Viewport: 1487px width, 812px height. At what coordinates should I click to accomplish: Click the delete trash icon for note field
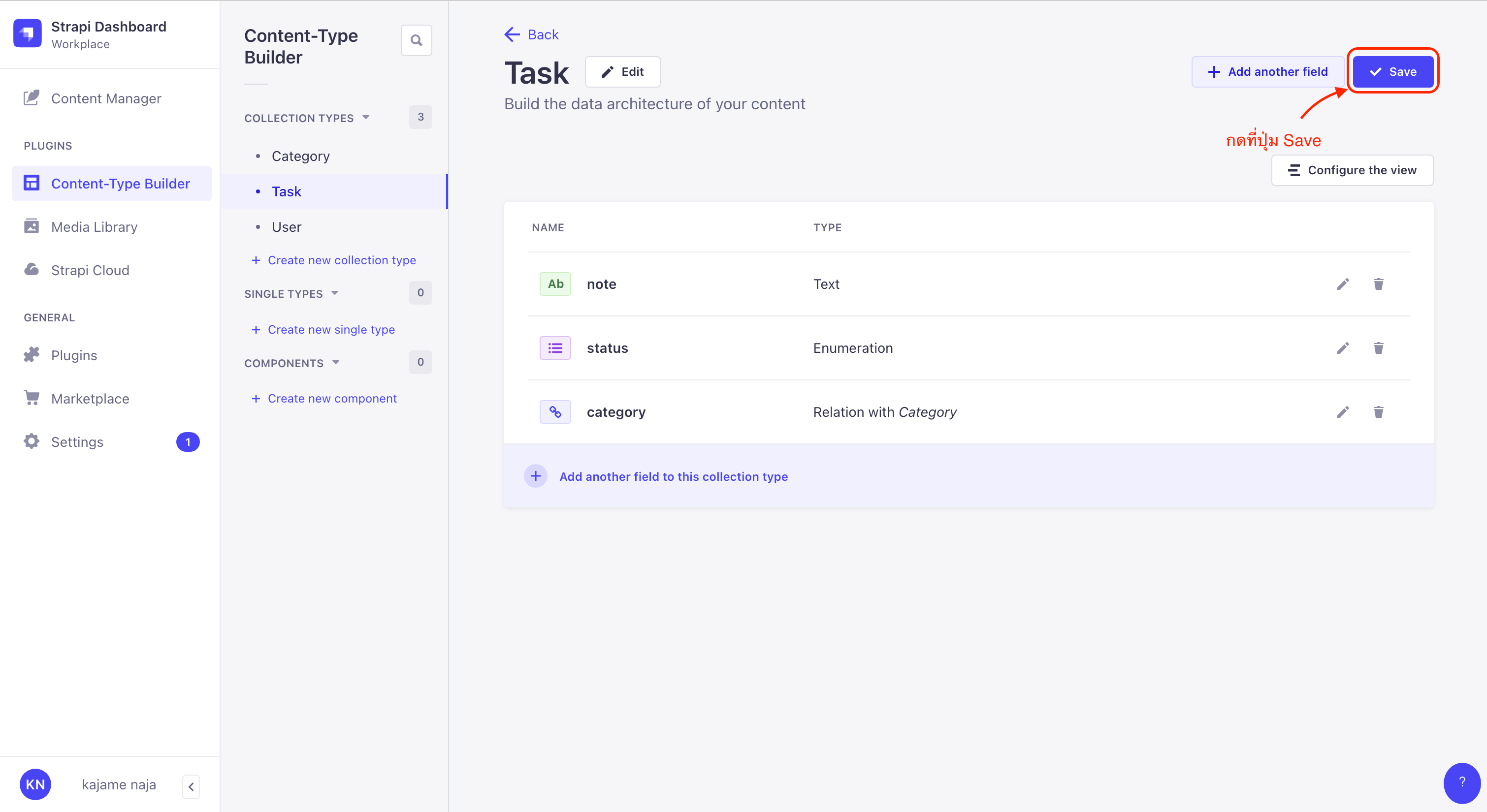pos(1378,284)
